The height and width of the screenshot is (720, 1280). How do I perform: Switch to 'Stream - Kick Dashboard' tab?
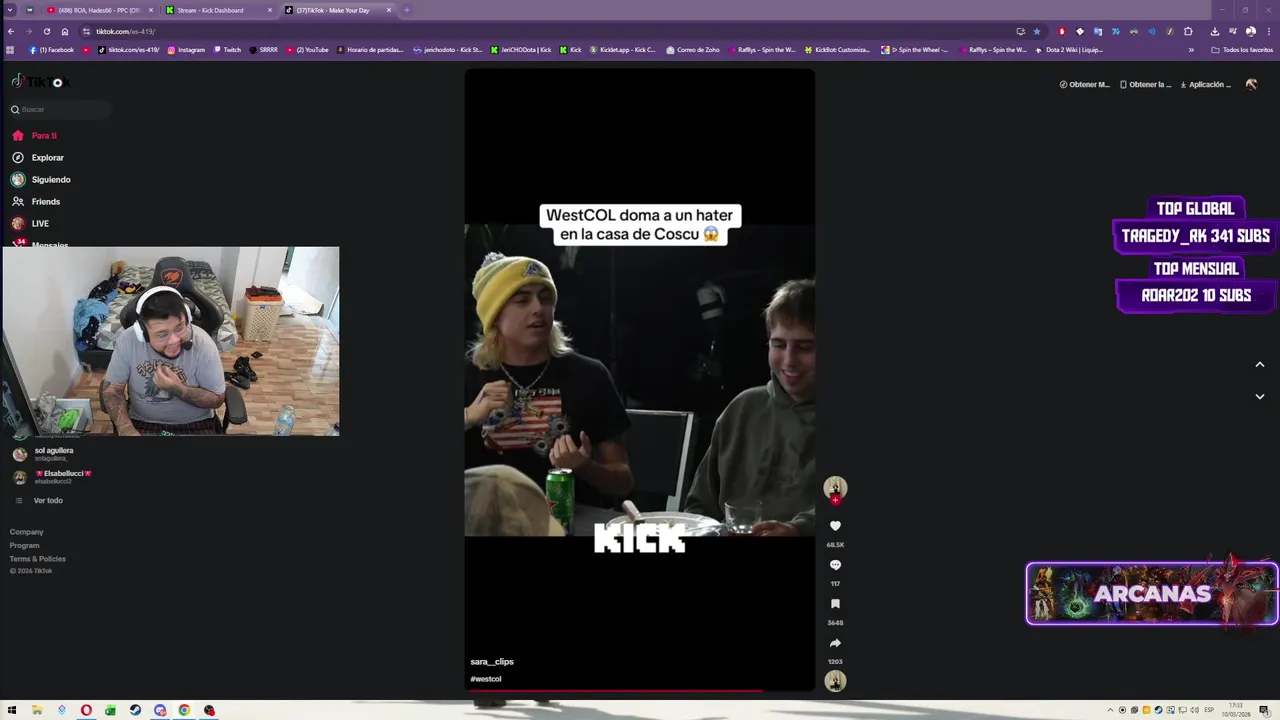click(218, 10)
